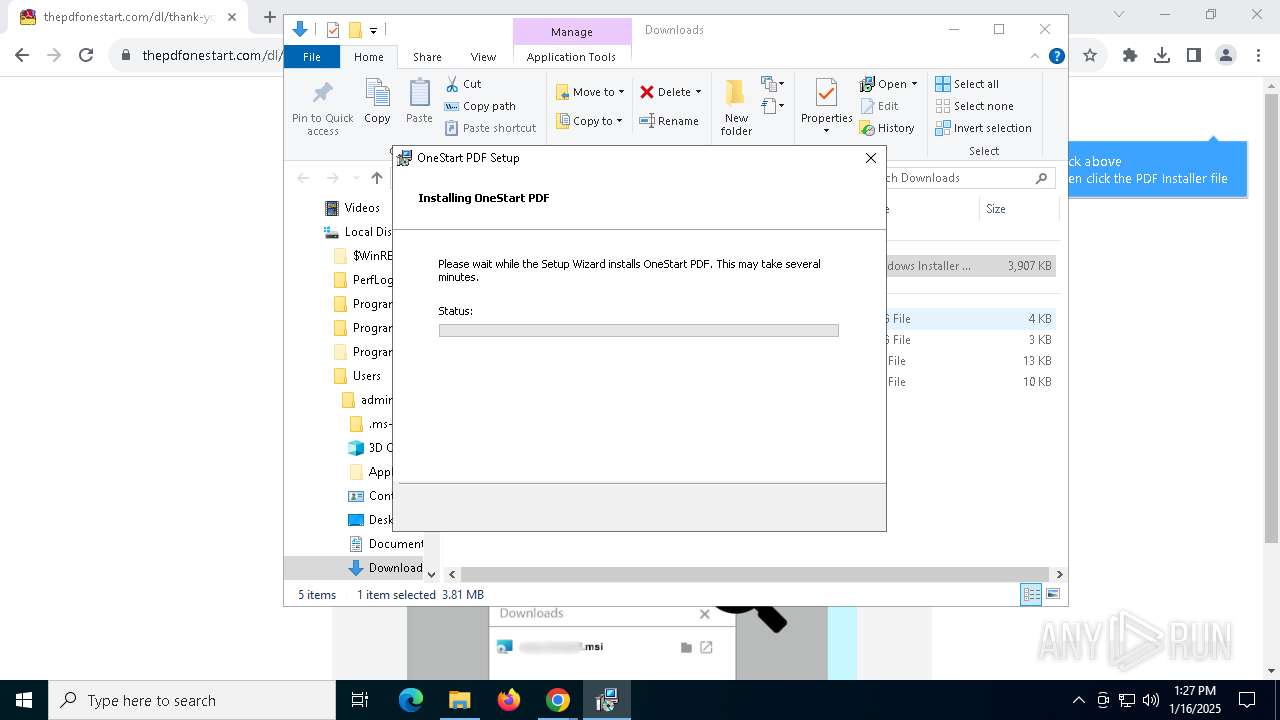The width and height of the screenshot is (1280, 720).
Task: Open Chrome extensions puzzle icon
Action: click(x=1130, y=56)
